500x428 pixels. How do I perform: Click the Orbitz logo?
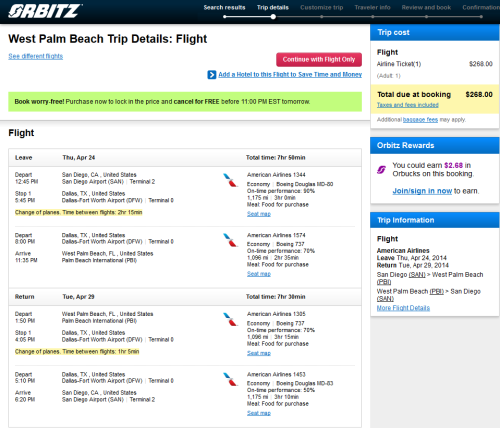coord(45,11)
